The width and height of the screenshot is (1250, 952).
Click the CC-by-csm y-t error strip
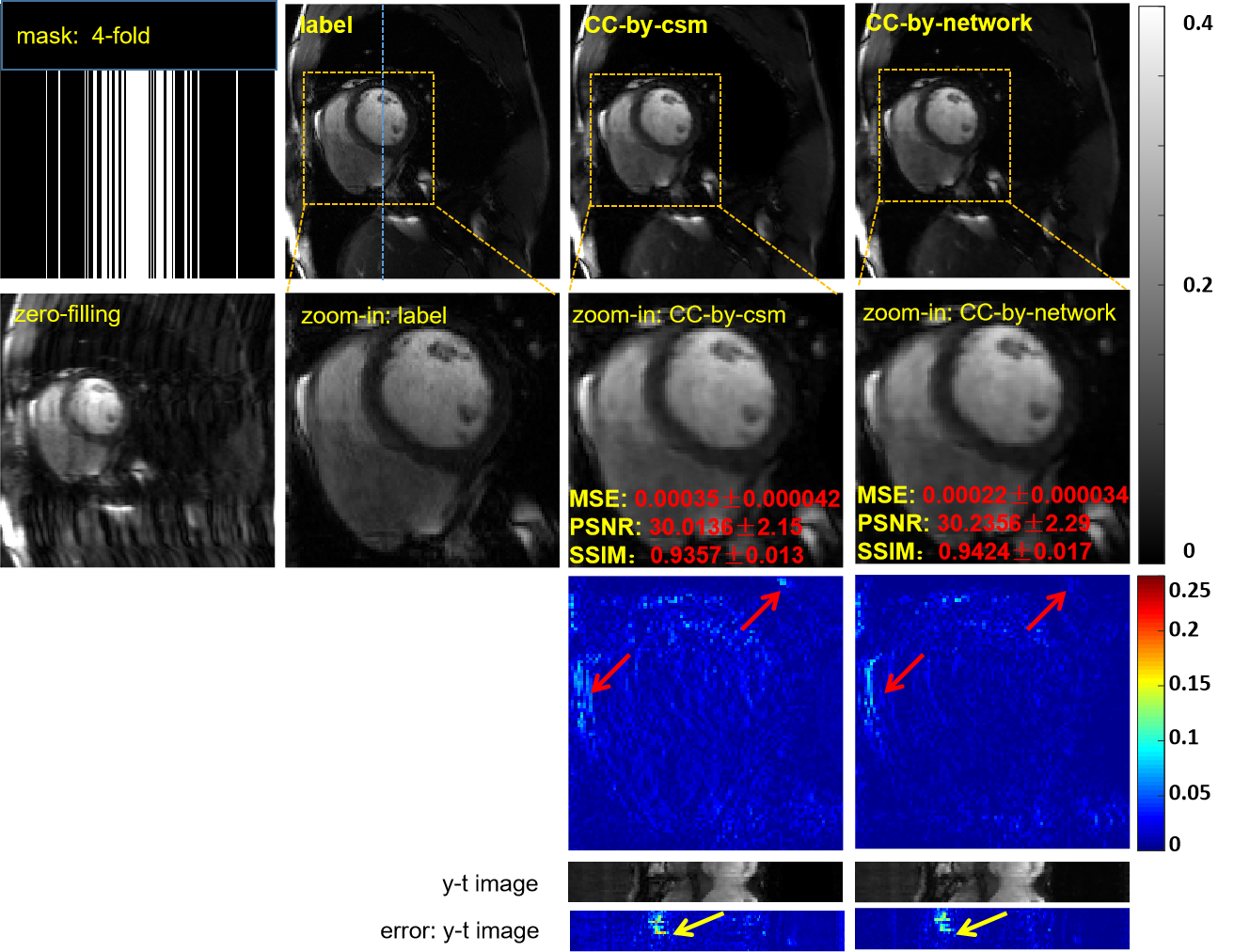(x=707, y=929)
